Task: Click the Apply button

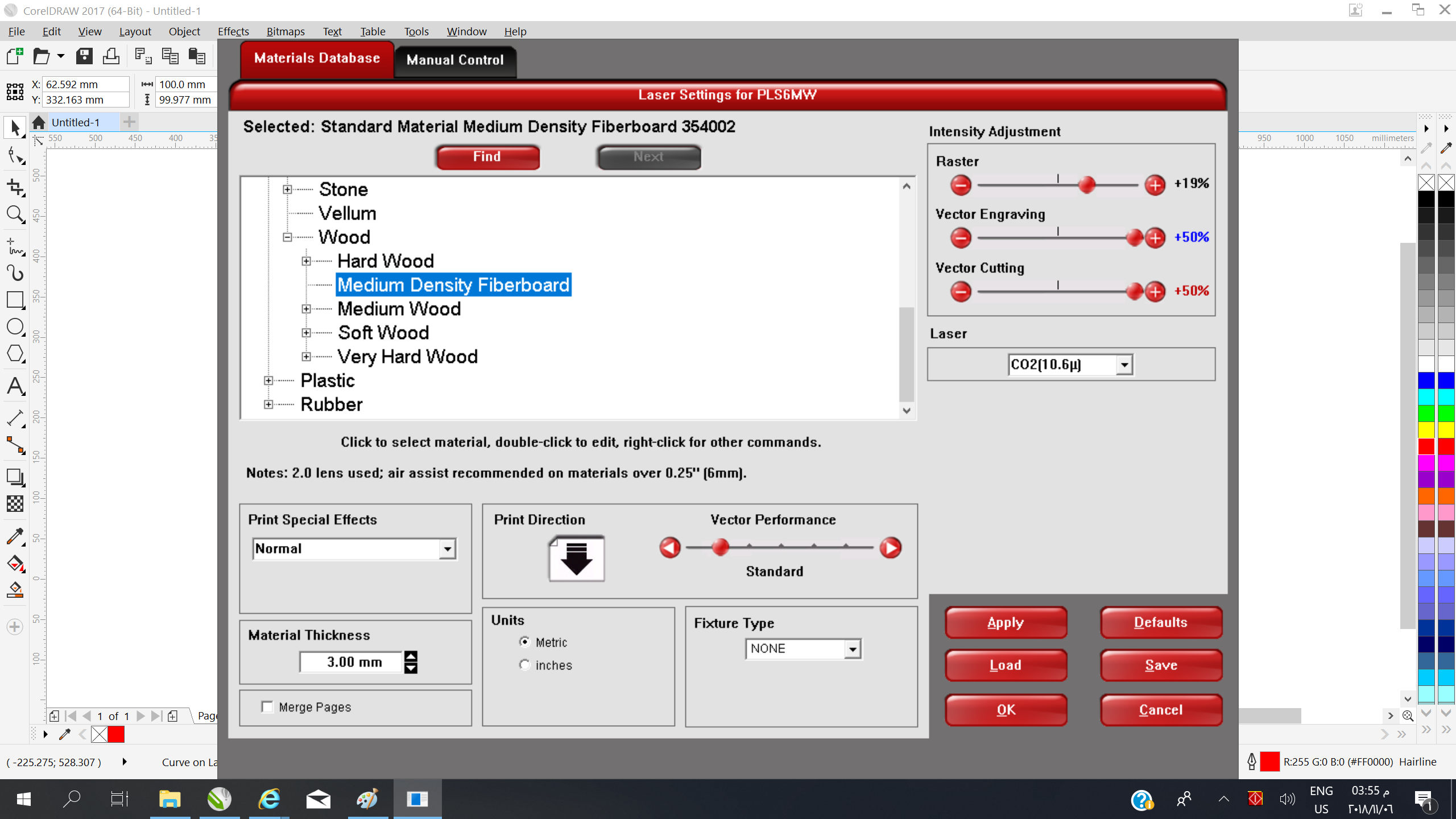Action: point(1006,622)
